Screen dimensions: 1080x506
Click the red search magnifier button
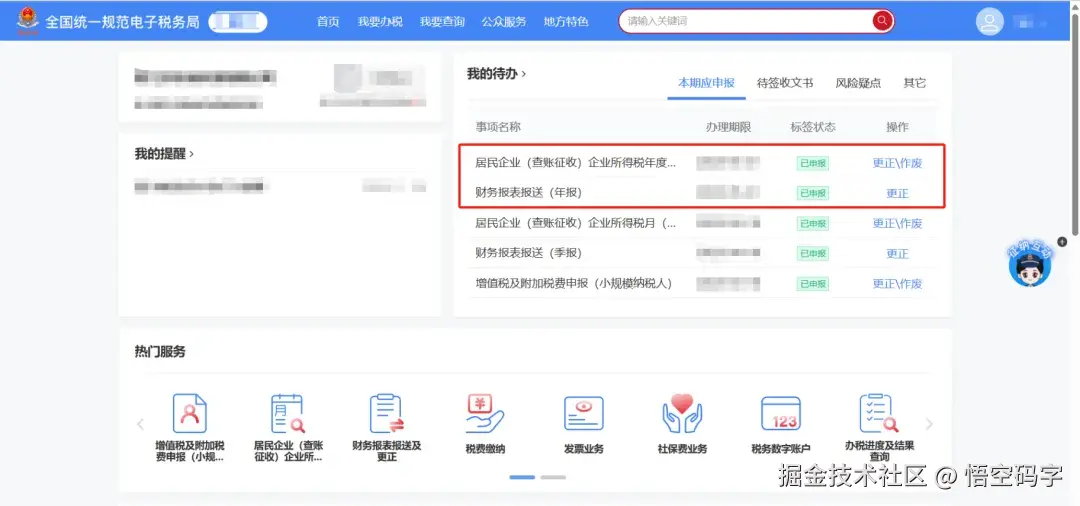tap(882, 21)
